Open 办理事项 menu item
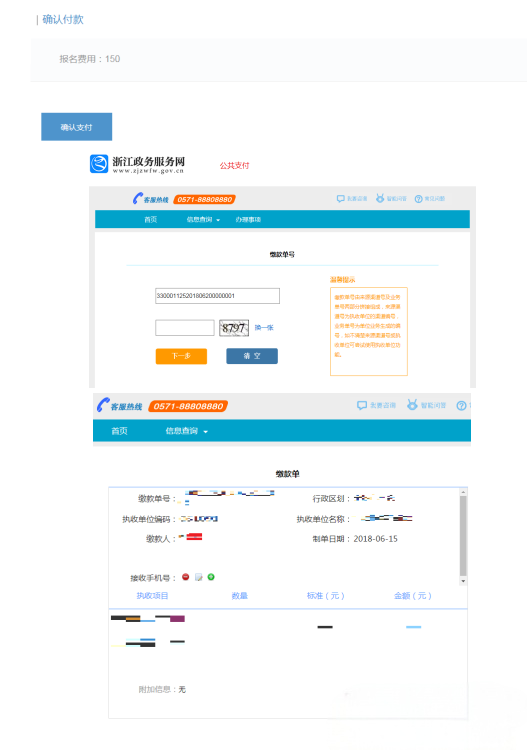The width and height of the screenshot is (527, 750). coord(248,220)
